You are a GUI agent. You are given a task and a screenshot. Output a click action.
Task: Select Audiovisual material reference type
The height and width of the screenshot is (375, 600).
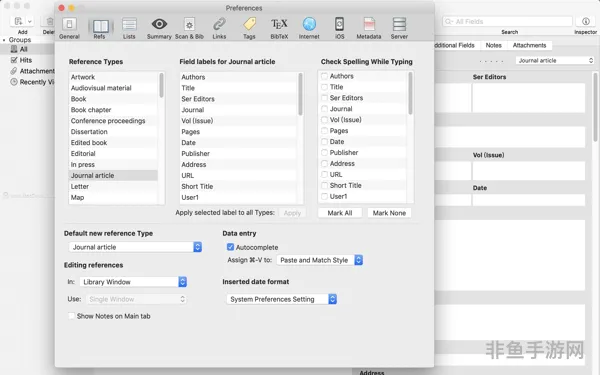[x=113, y=88]
